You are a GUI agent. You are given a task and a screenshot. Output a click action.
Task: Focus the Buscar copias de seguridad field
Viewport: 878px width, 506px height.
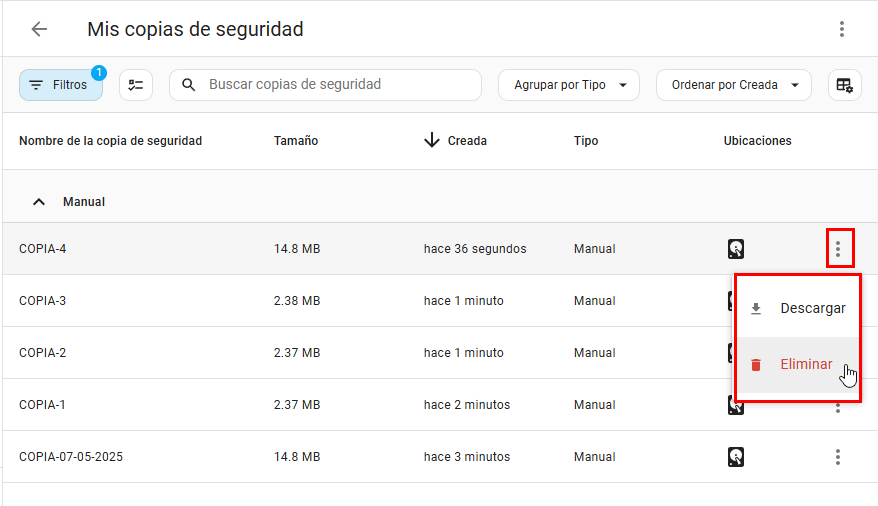(x=330, y=85)
